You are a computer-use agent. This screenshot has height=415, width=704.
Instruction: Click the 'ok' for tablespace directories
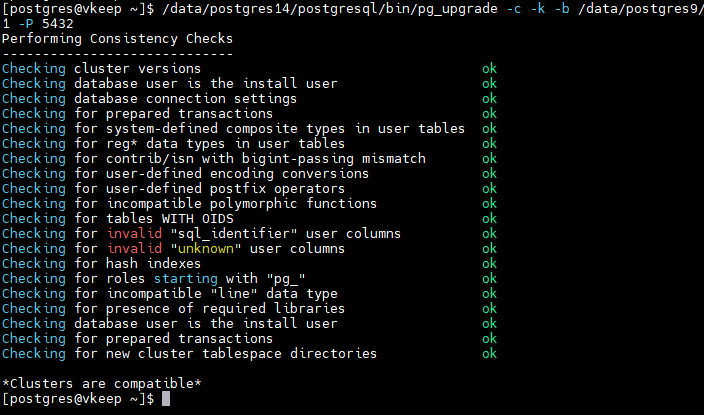click(x=489, y=354)
